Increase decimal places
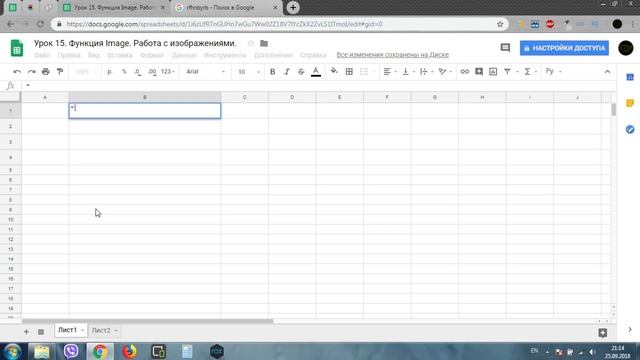Viewport: 640px width, 360px height. coord(152,71)
